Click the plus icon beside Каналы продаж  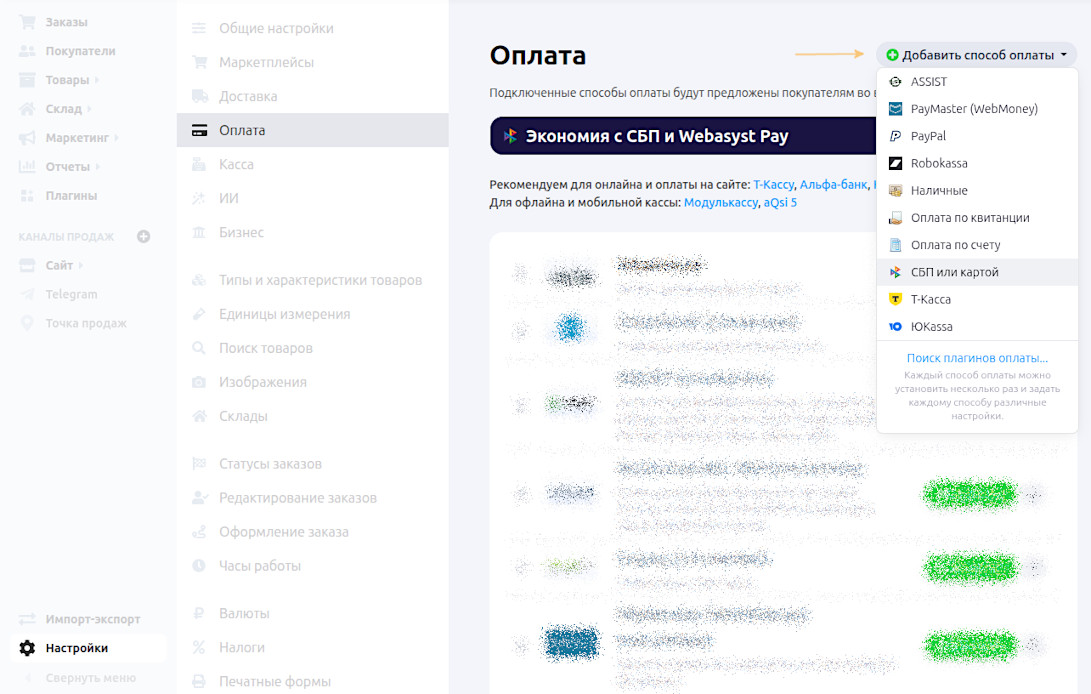[x=143, y=237]
